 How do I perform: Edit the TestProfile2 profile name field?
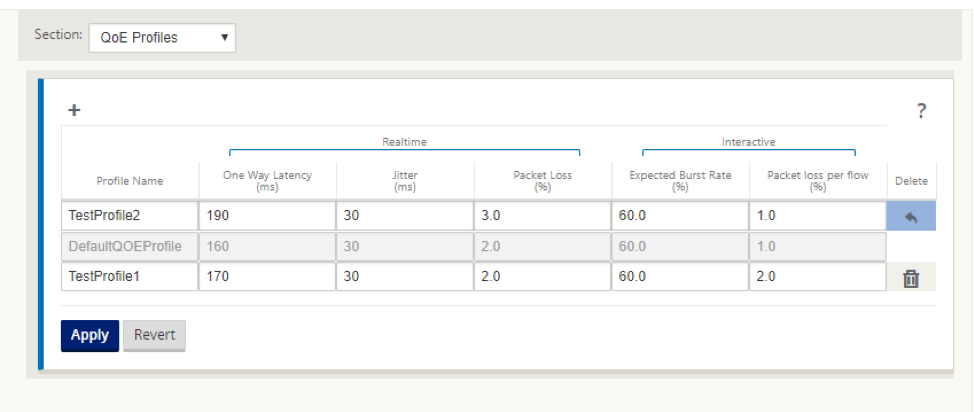click(x=130, y=216)
